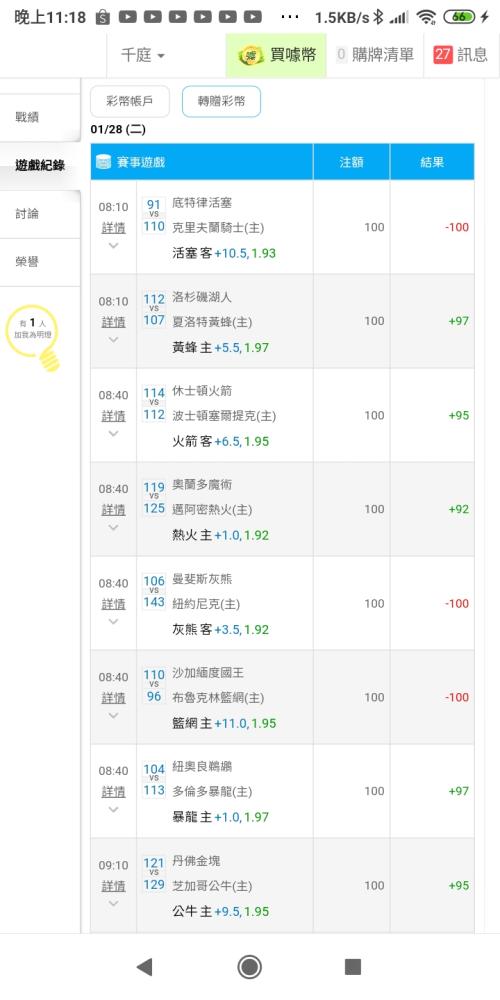Tap the Android home circle icon
The image size is (500, 1000).
tap(249, 967)
